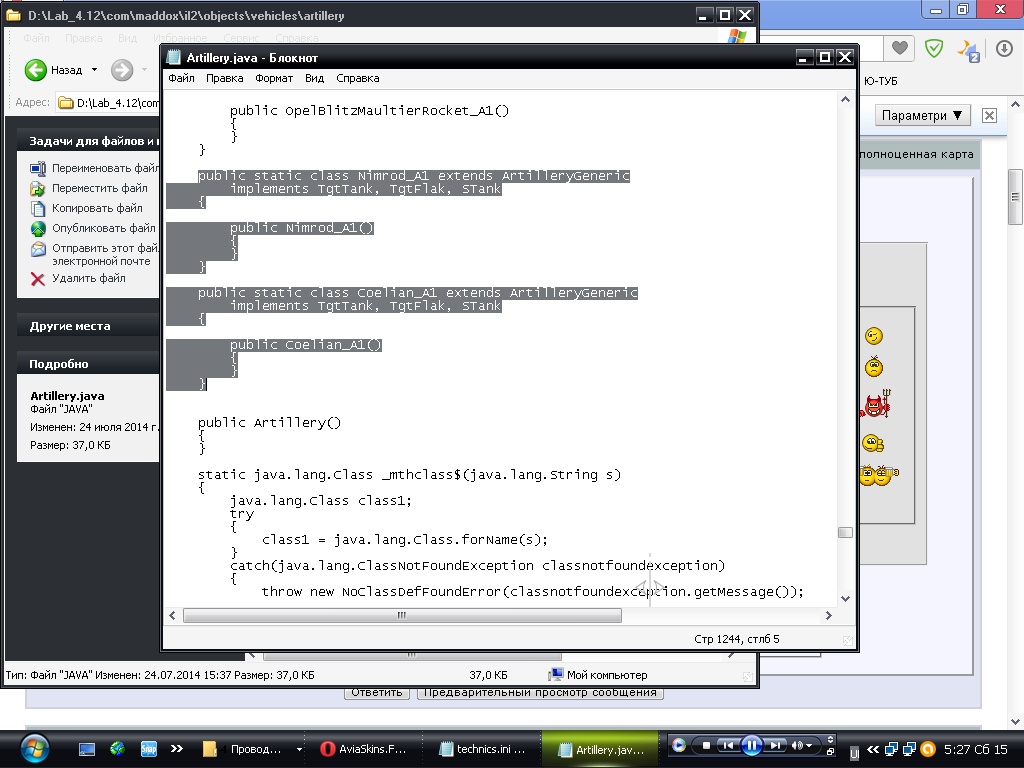This screenshot has height=768, width=1024.
Task: Click the sad frowning smiley emoticon
Action: tap(874, 367)
